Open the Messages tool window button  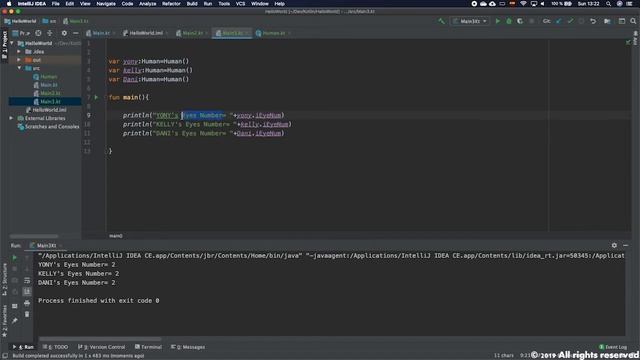tap(188, 347)
